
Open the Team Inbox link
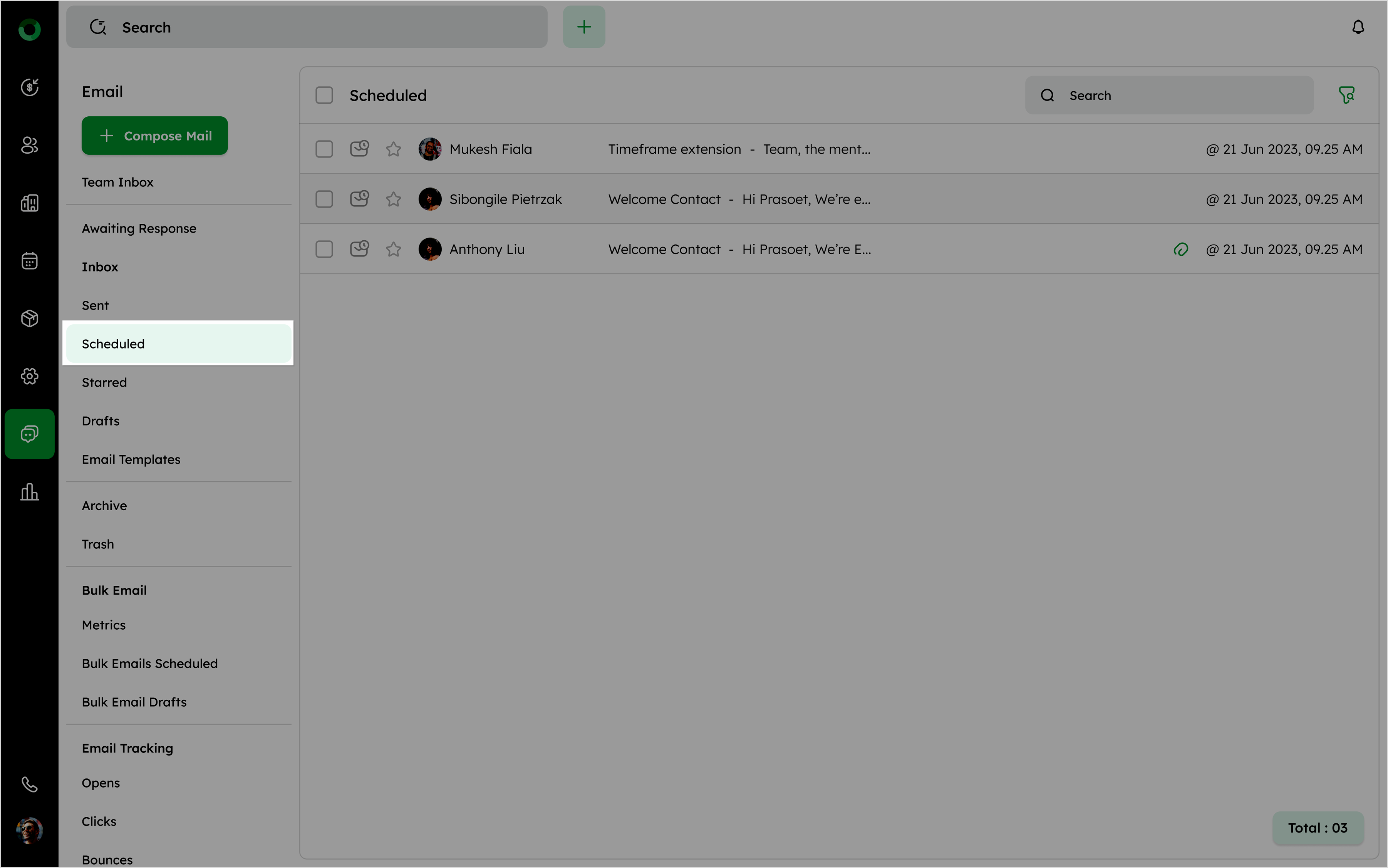[x=117, y=182]
